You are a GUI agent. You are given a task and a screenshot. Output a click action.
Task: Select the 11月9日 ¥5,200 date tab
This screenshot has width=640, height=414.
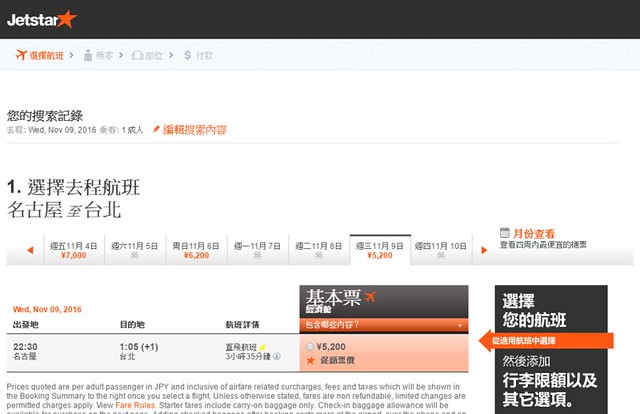point(380,250)
